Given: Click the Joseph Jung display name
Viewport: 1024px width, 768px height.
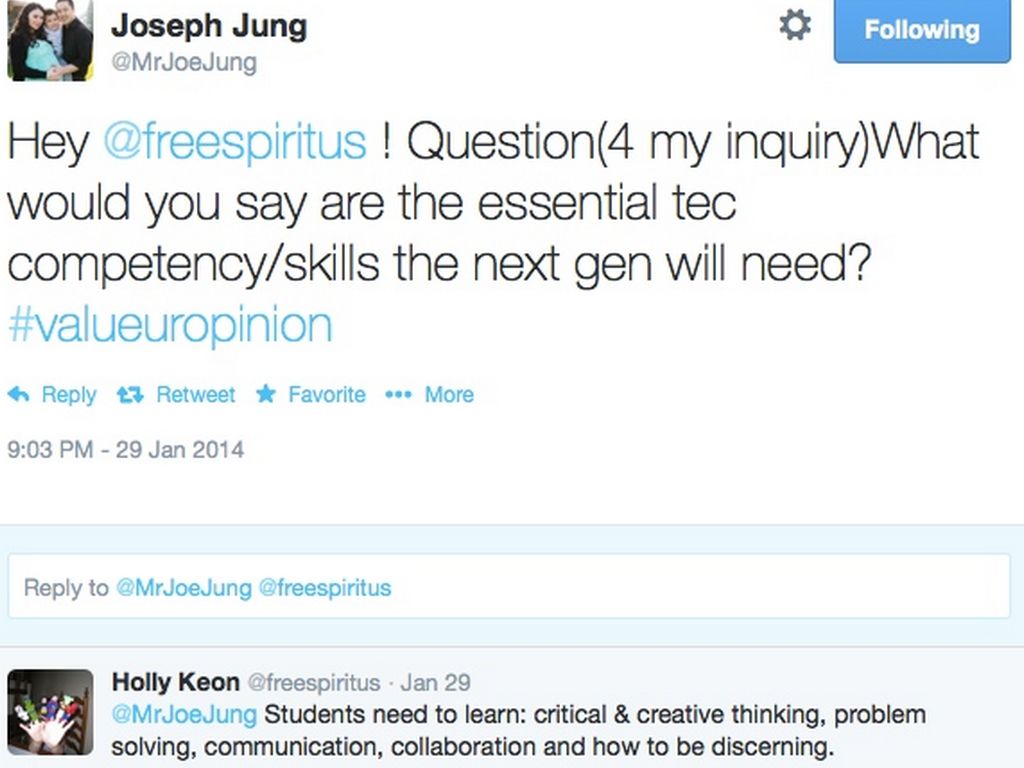Looking at the screenshot, I should tap(208, 26).
